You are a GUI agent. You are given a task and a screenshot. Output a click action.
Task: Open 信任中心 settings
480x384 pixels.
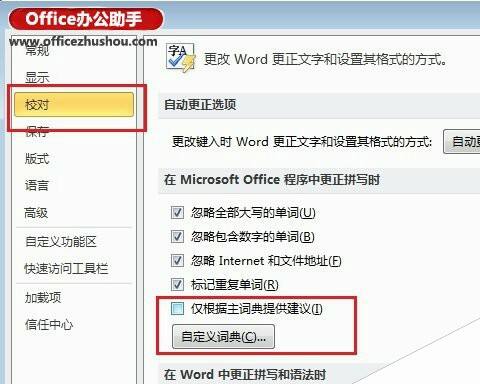pos(49,324)
